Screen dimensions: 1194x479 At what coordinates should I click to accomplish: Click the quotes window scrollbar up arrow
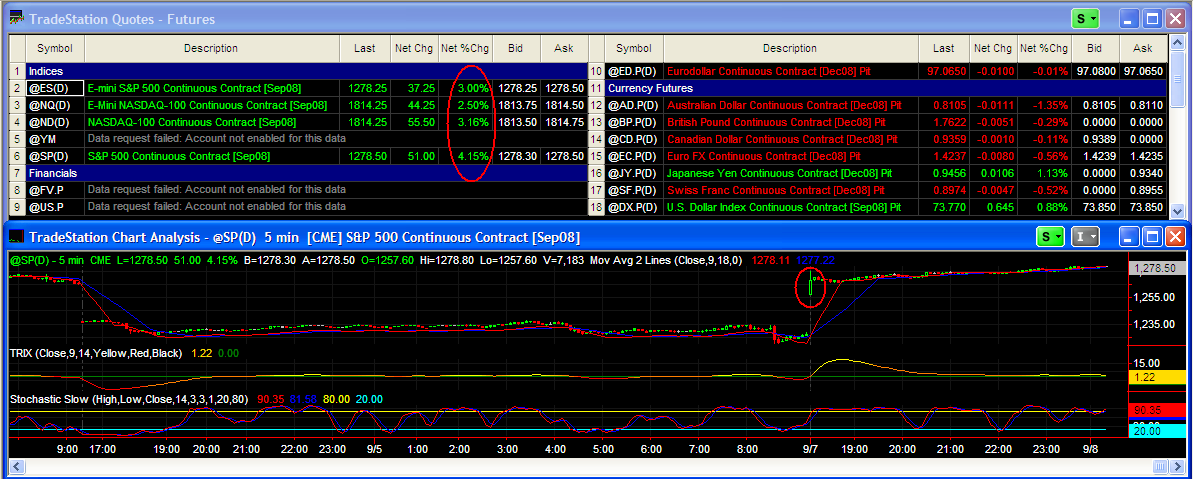click(x=1176, y=43)
